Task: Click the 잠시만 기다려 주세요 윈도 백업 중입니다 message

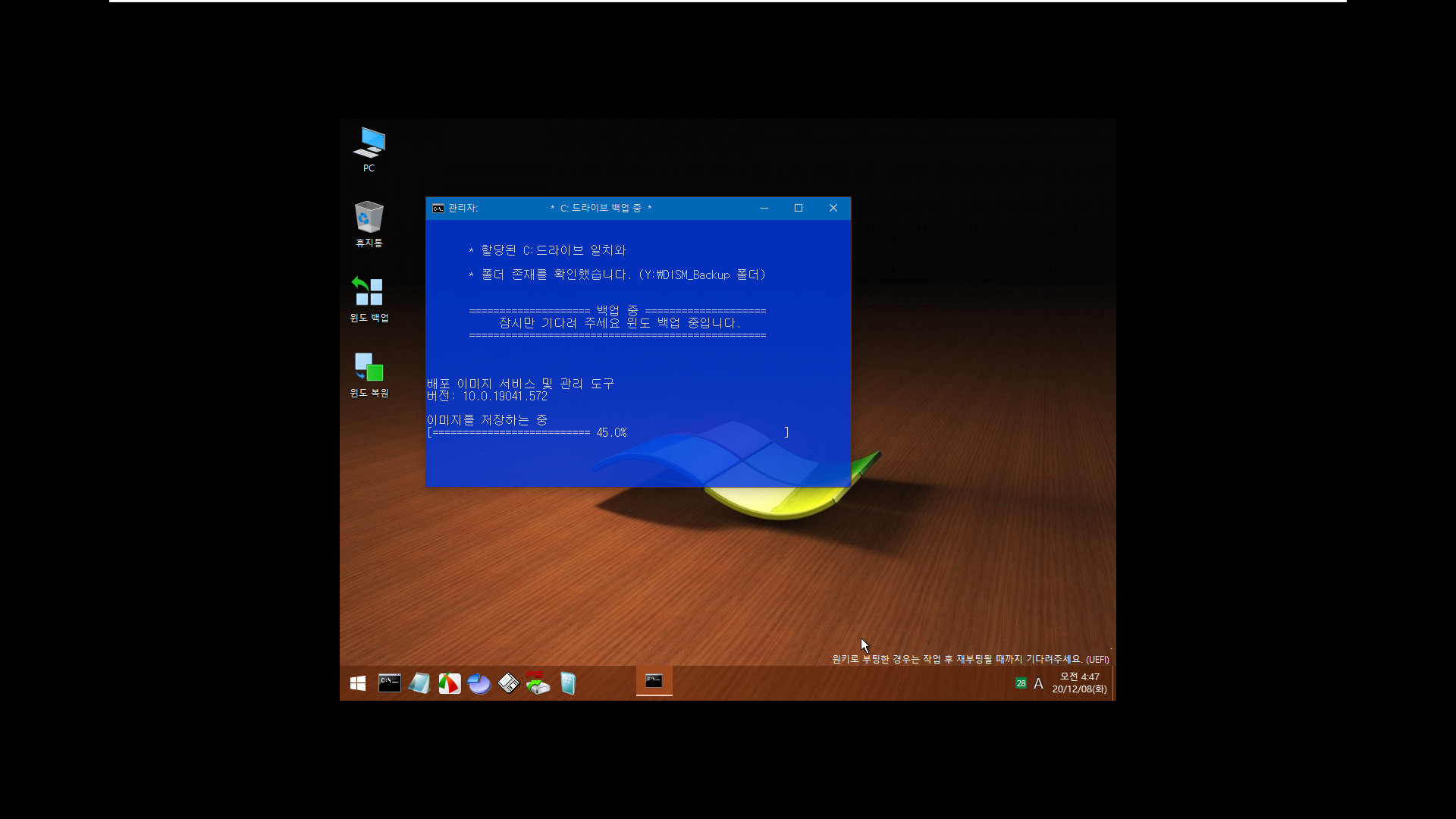Action: [620, 323]
